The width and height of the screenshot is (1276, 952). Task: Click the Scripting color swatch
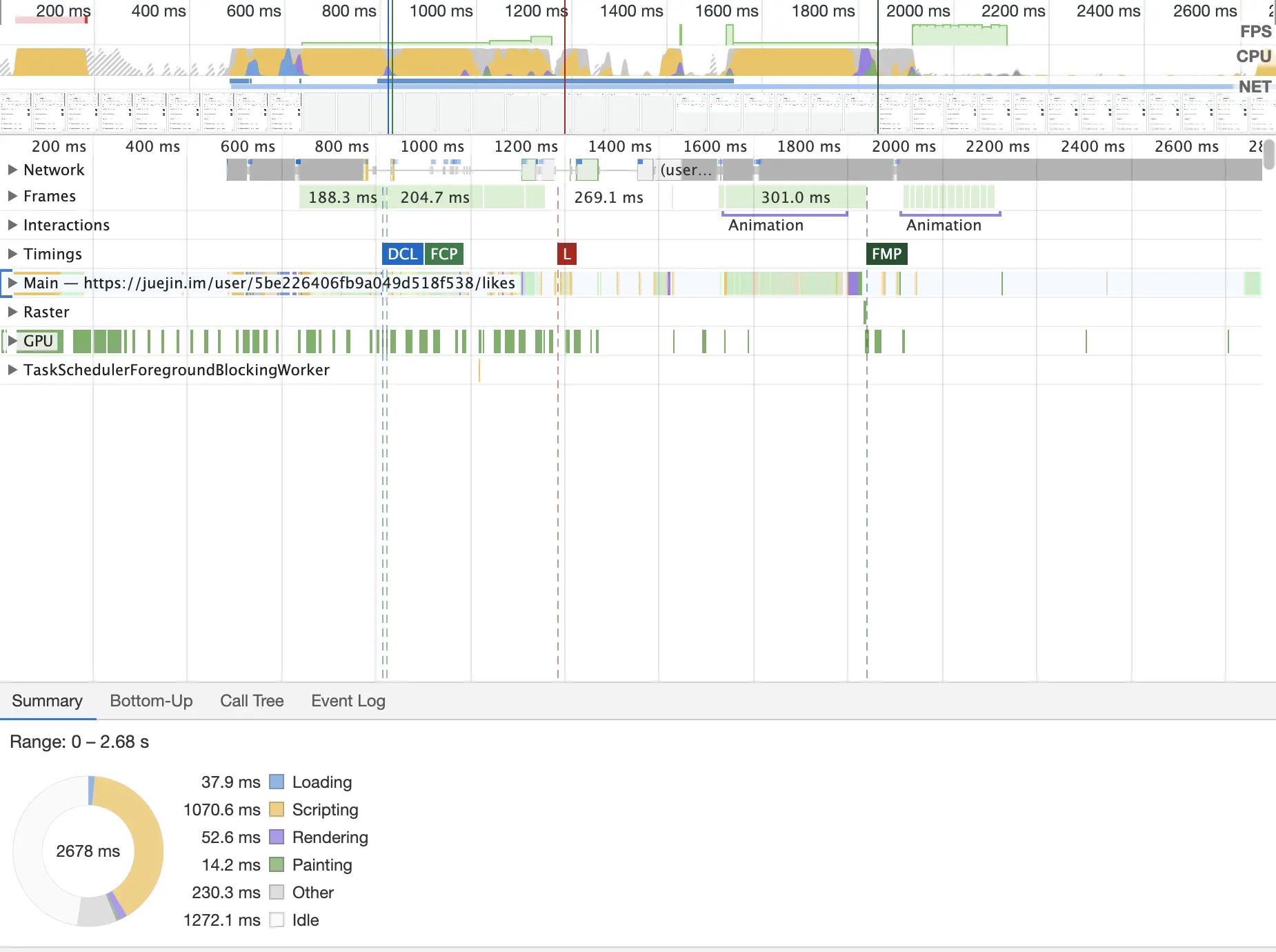click(277, 809)
